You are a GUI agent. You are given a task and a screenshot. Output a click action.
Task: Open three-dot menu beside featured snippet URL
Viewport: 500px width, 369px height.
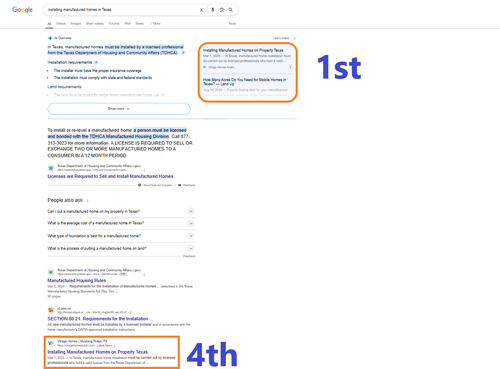pos(144,170)
